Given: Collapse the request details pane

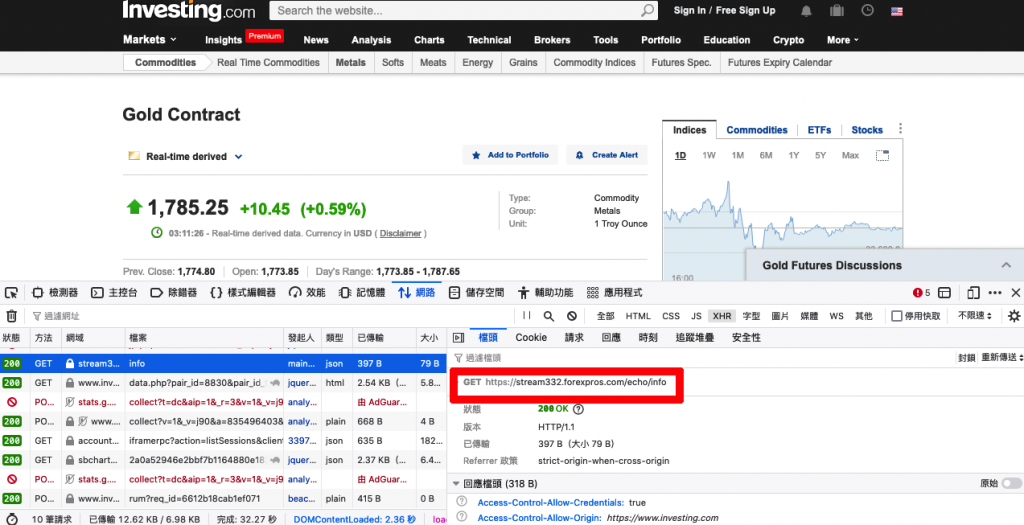Looking at the screenshot, I should [458, 338].
